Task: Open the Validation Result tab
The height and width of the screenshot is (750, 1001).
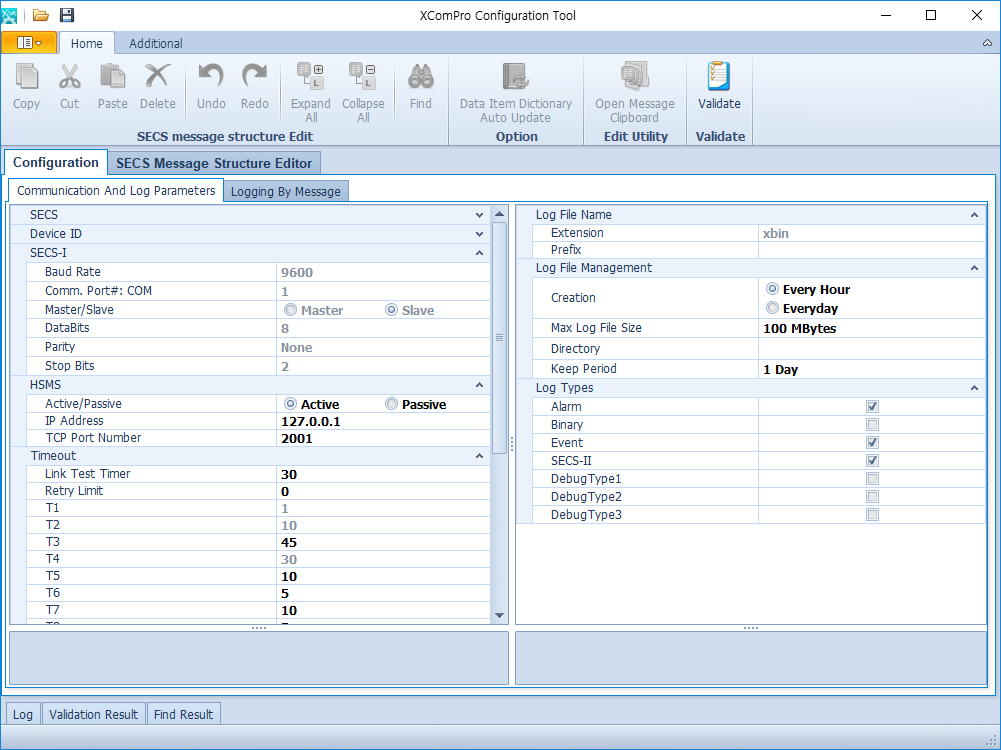Action: (93, 714)
